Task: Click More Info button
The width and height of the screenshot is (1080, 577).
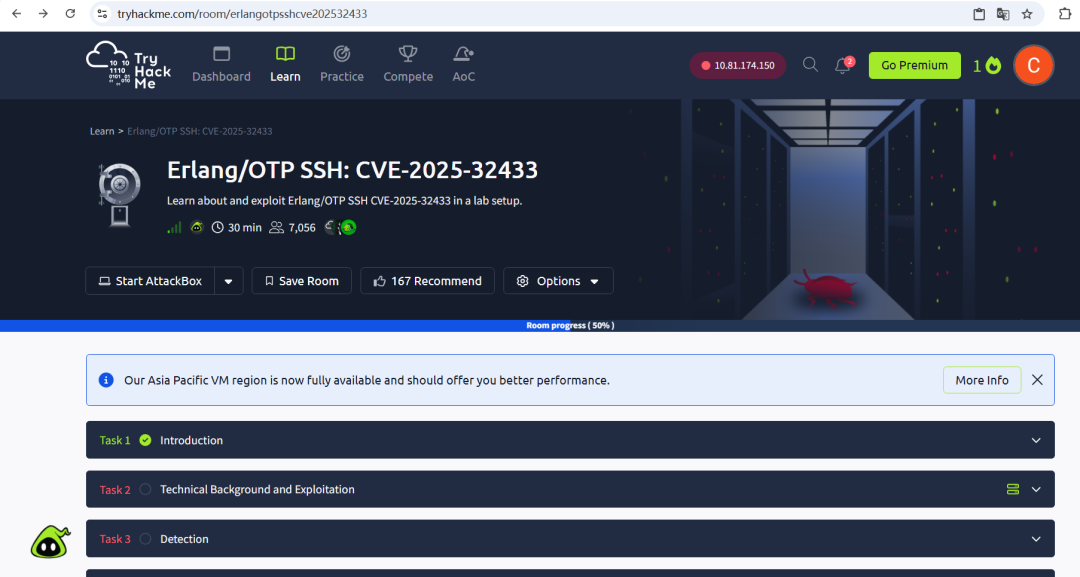Action: point(982,380)
